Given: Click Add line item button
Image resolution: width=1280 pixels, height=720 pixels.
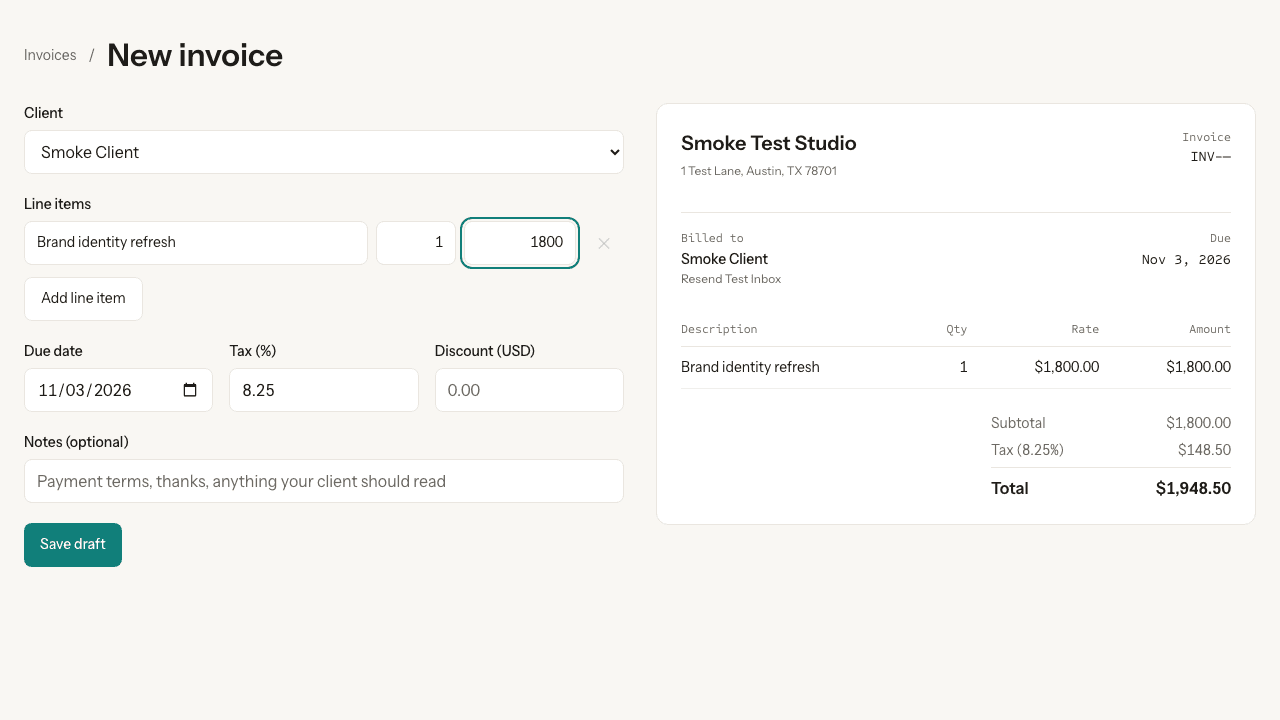Looking at the screenshot, I should pyautogui.click(x=83, y=299).
